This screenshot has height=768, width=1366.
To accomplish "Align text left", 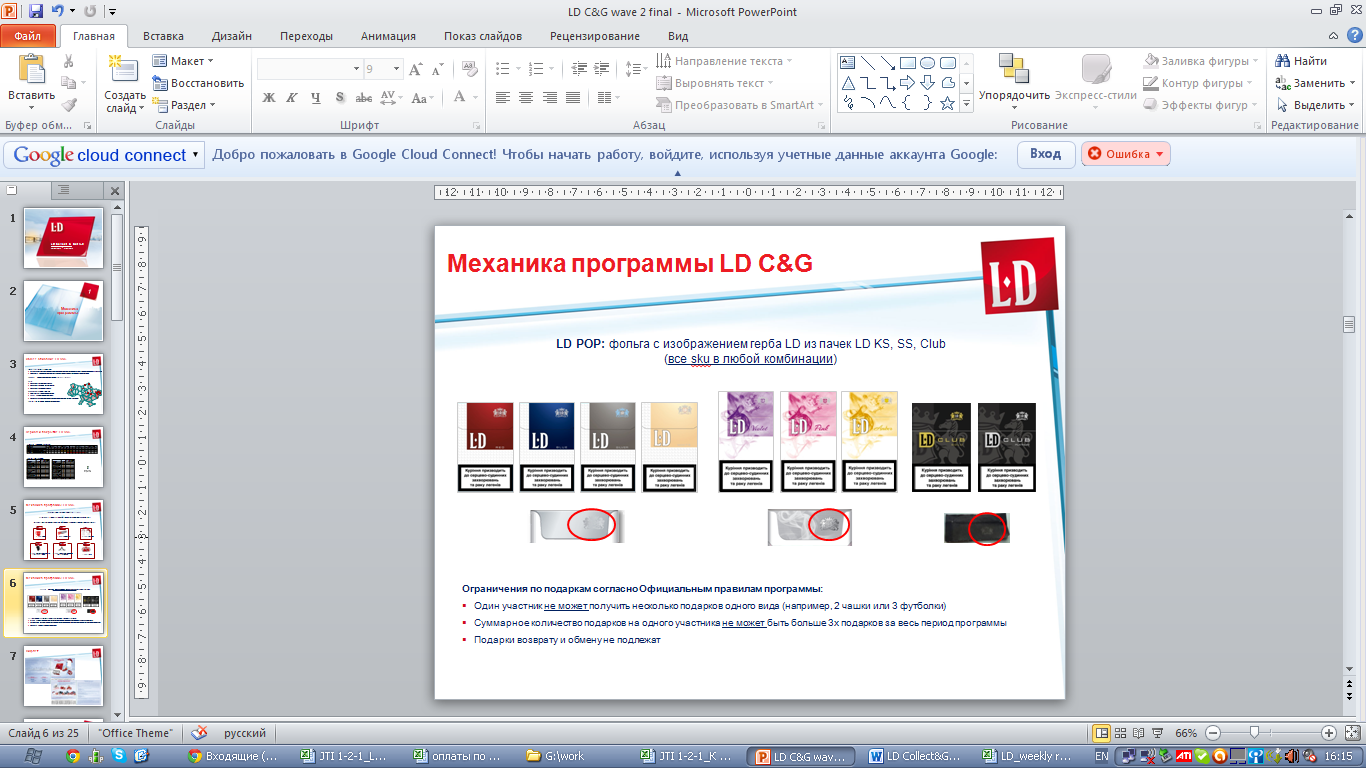I will point(502,98).
